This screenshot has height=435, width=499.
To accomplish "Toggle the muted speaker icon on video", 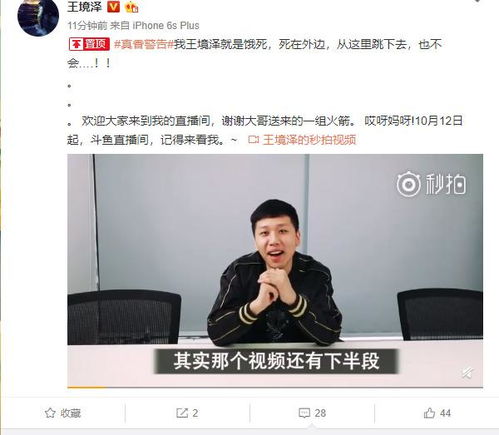I will click(467, 373).
